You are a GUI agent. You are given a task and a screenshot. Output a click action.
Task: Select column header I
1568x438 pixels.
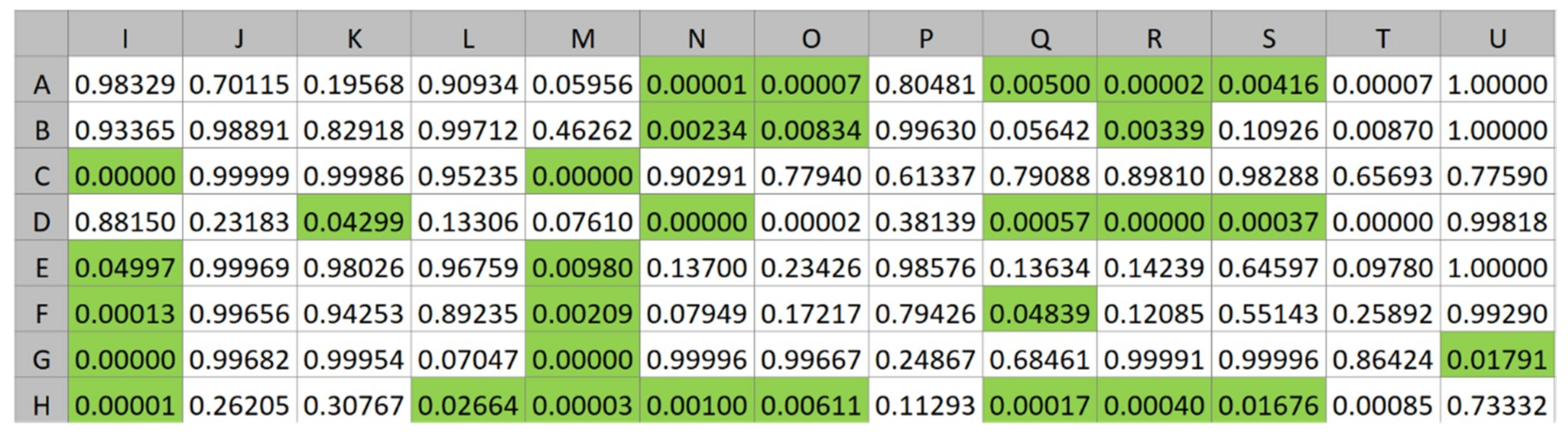[125, 39]
